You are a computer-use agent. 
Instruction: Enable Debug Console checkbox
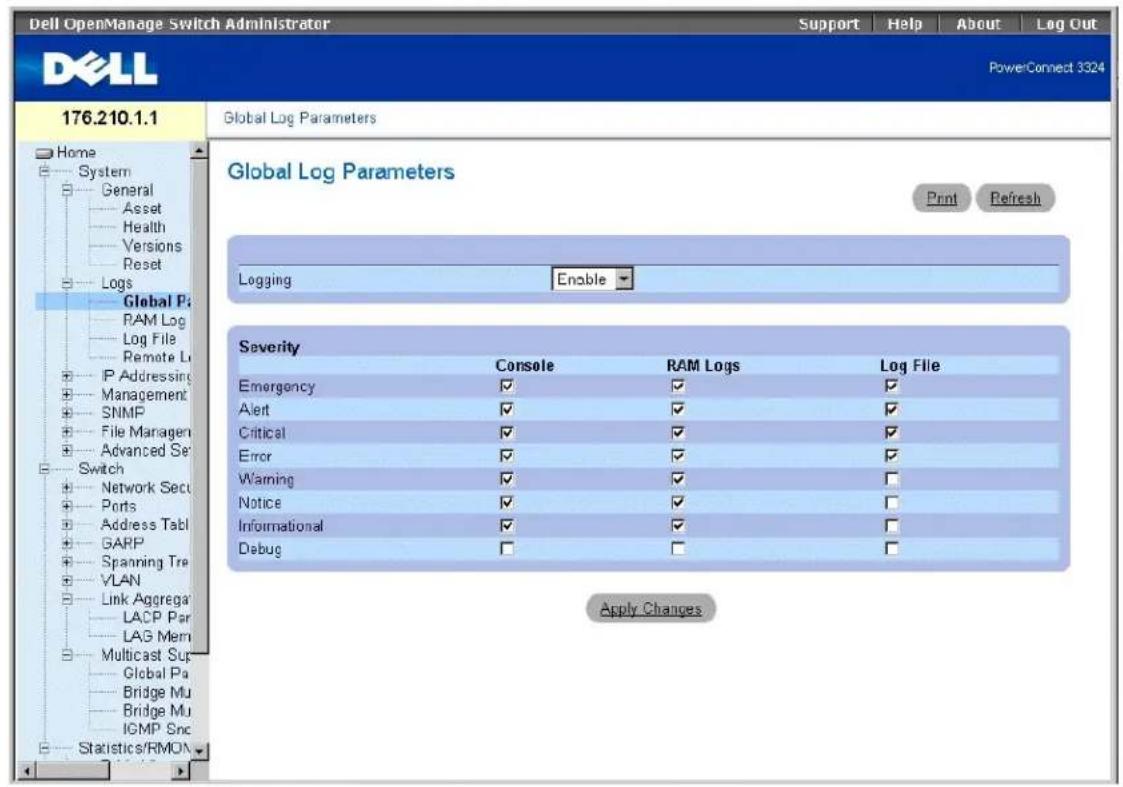pos(507,549)
